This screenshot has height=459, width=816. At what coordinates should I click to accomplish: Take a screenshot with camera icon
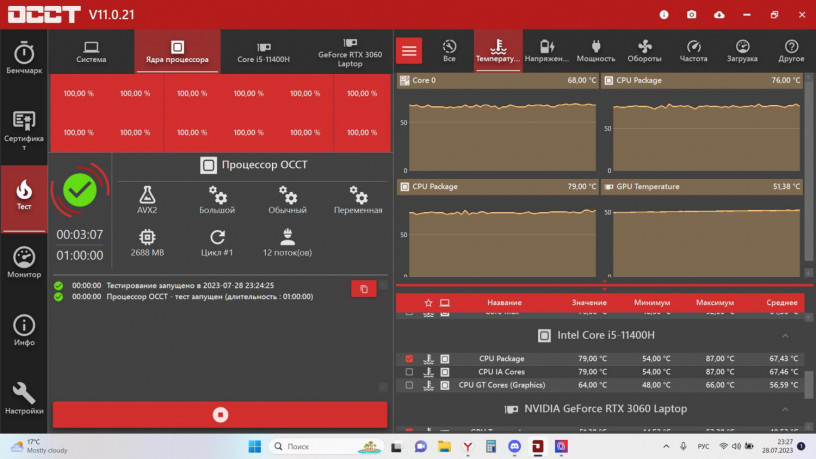point(691,15)
